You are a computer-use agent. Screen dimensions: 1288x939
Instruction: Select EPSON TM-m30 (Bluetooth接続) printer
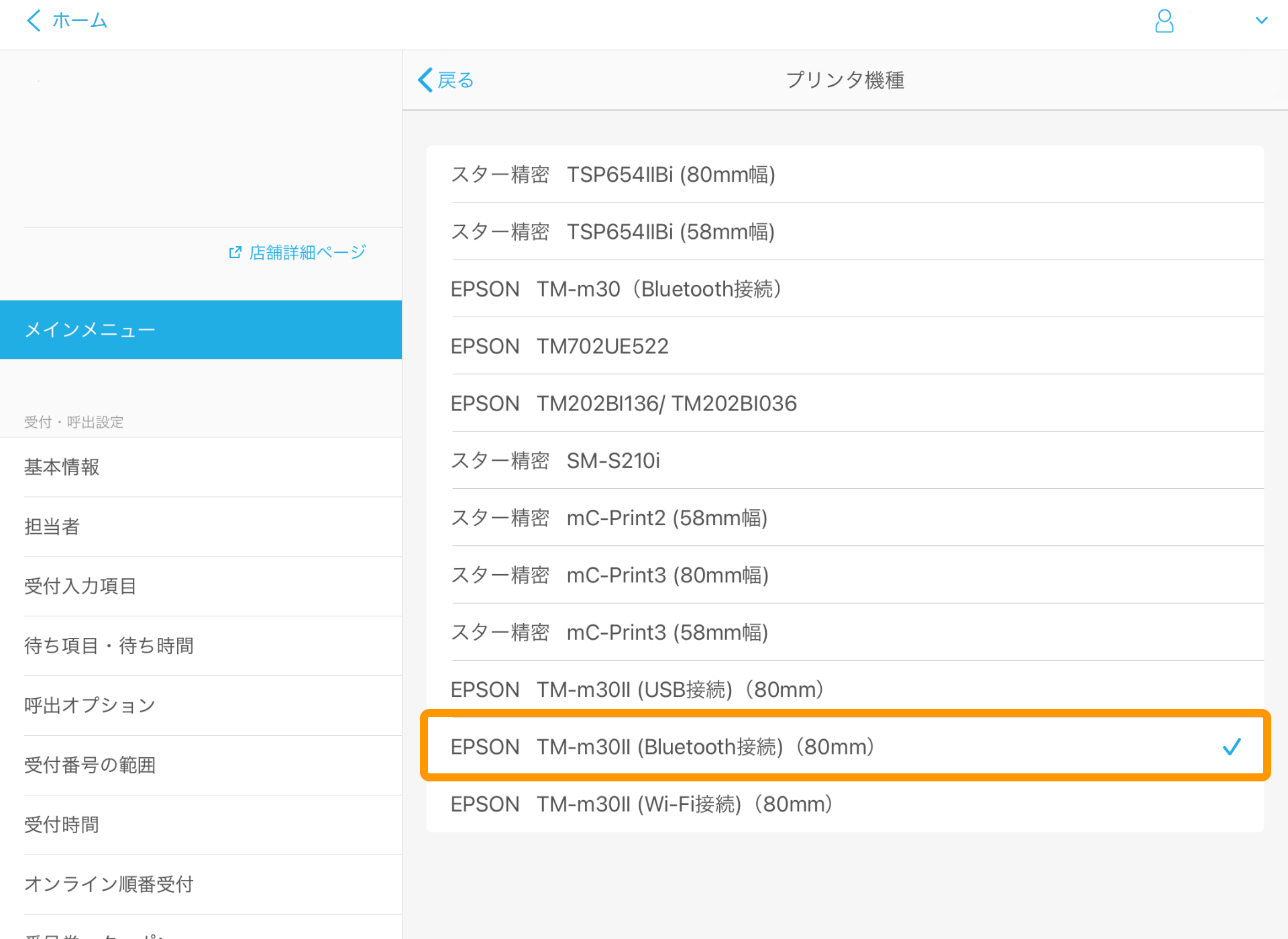click(x=845, y=288)
